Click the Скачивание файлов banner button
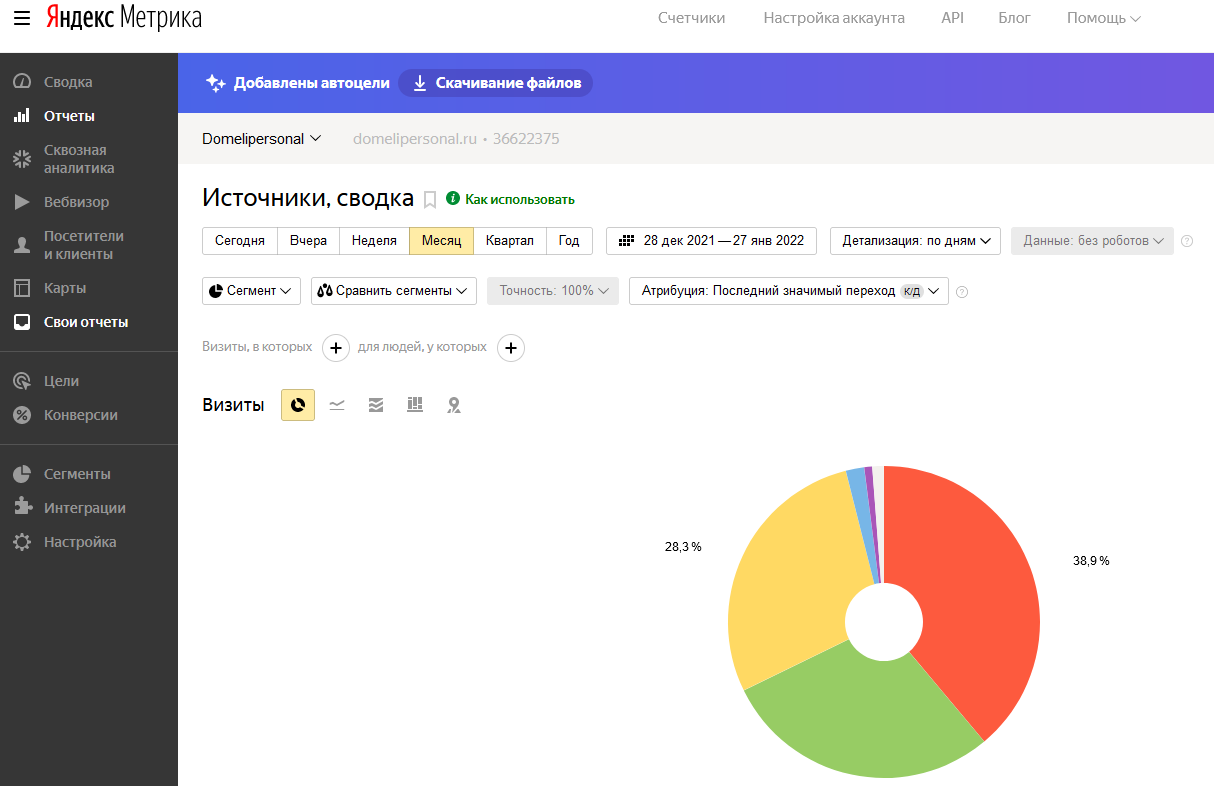This screenshot has width=1214, height=786. coord(496,83)
